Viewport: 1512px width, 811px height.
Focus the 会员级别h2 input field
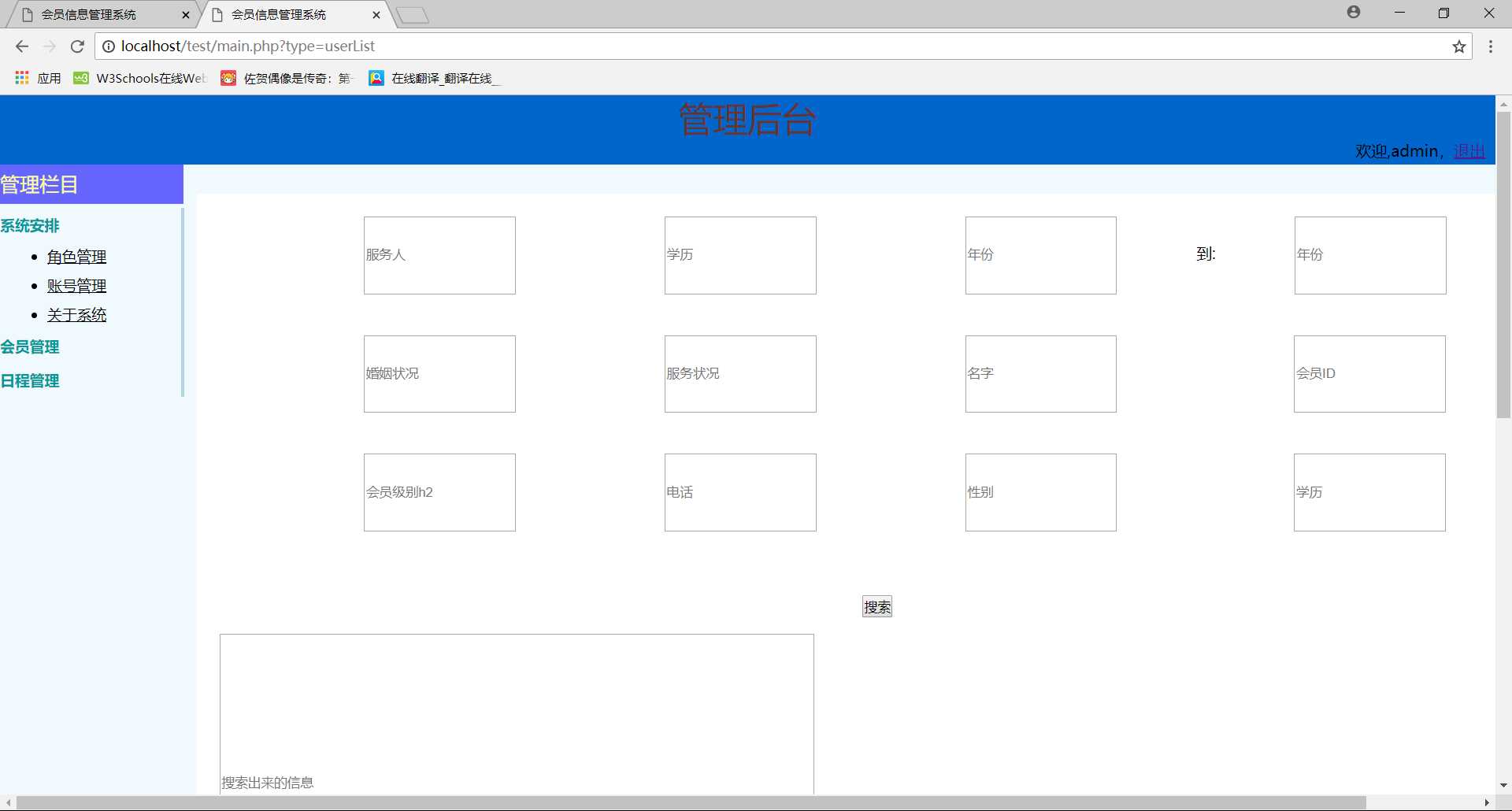click(439, 492)
